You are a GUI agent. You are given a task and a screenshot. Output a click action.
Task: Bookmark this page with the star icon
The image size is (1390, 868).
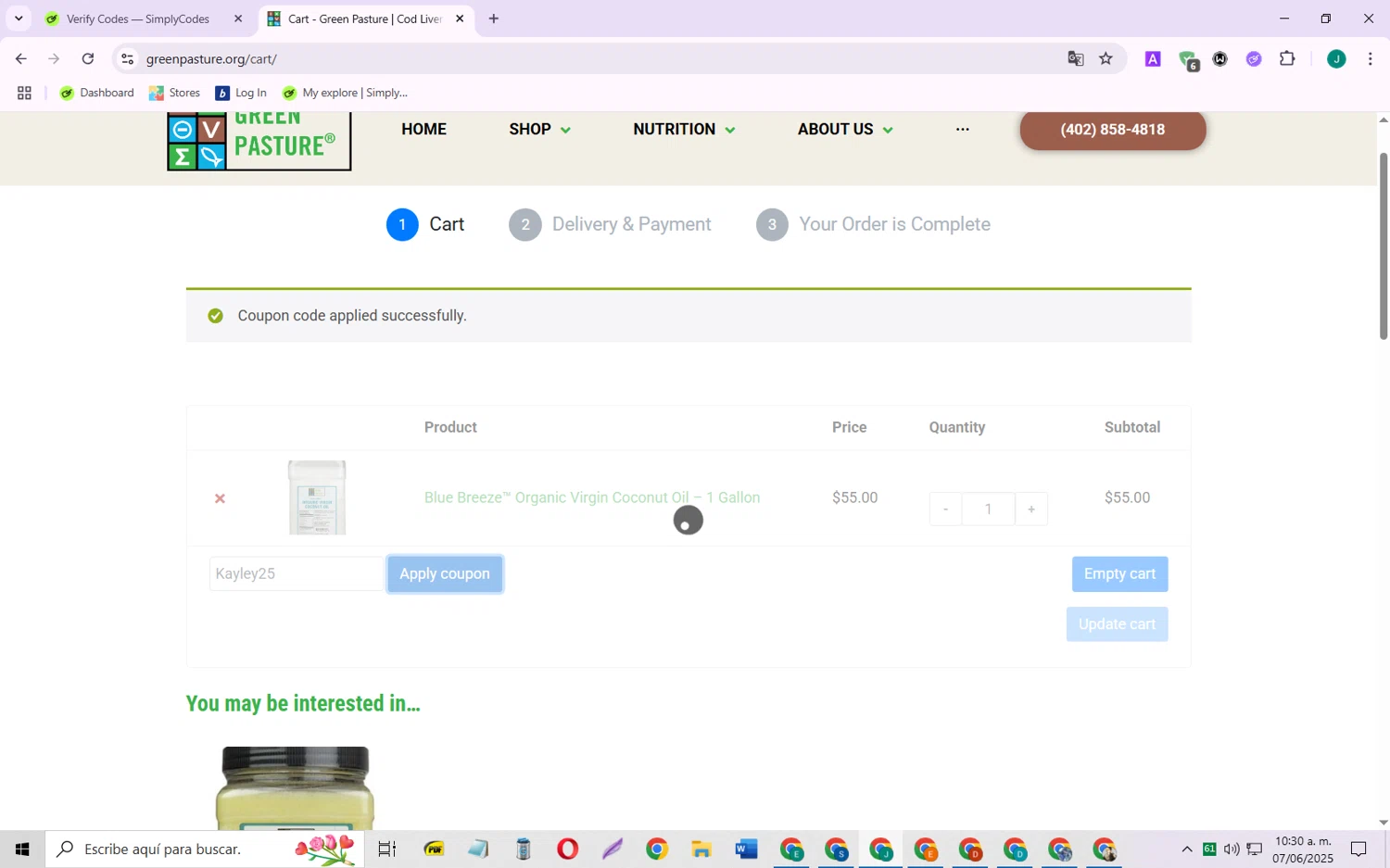pos(1106,59)
